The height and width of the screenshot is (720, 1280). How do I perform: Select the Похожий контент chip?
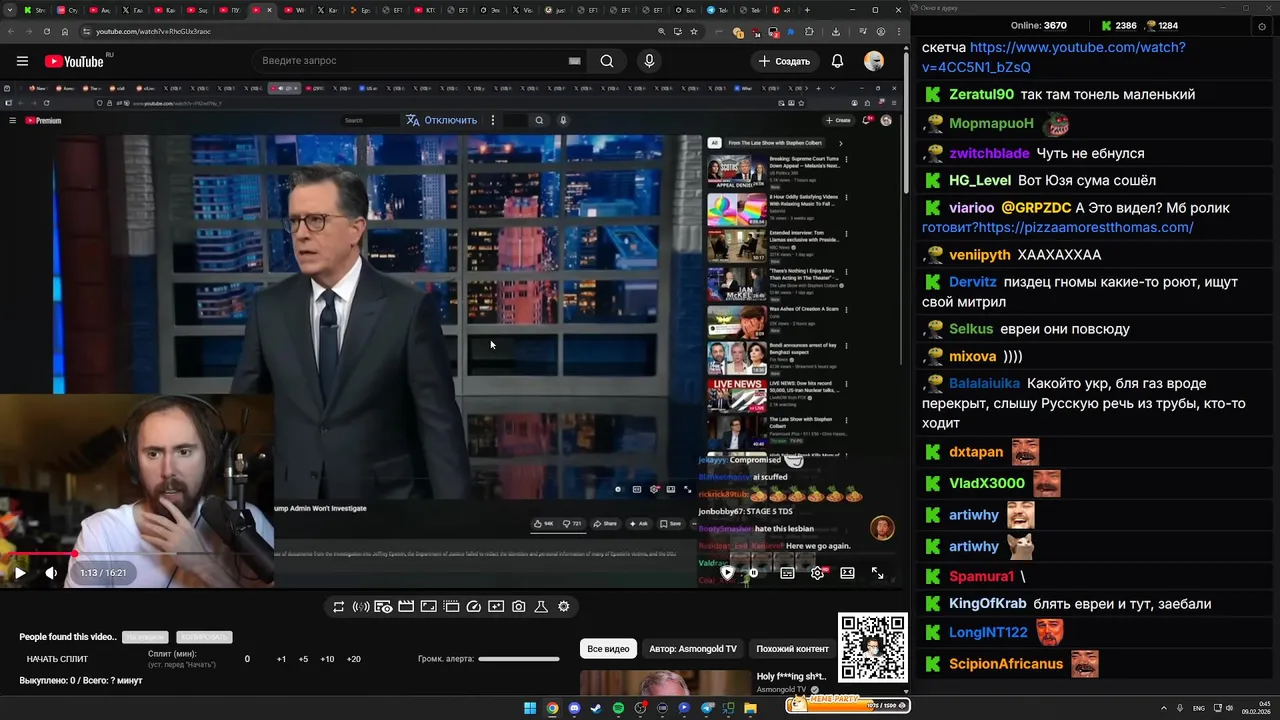792,649
